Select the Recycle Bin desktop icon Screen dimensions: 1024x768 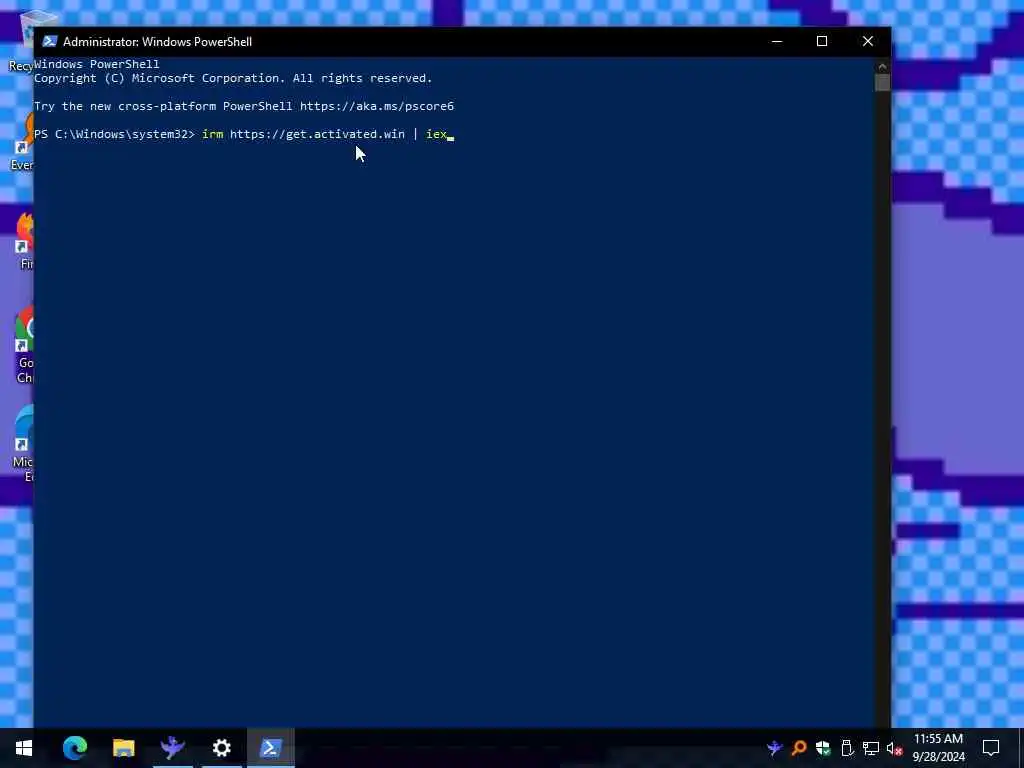pyautogui.click(x=21, y=42)
